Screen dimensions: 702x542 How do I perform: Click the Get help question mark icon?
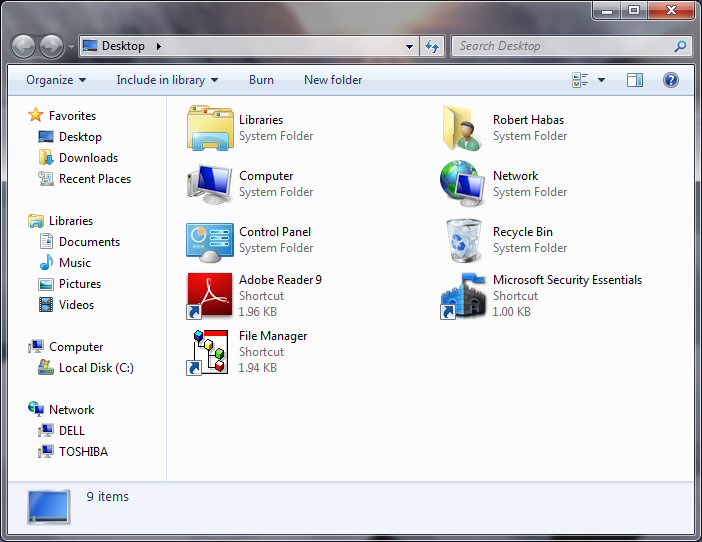(x=671, y=80)
